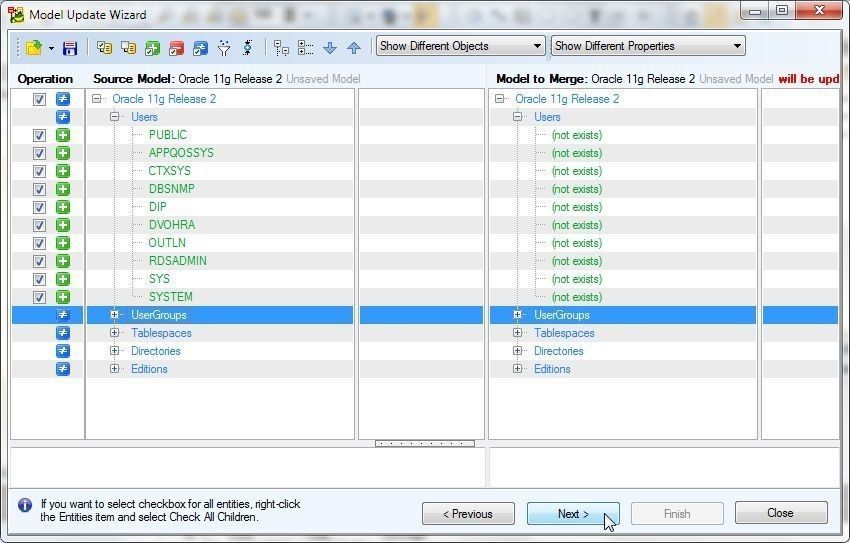This screenshot has width=850, height=543.
Task: Uncheck the DVOHRA user checkbox
Action: (39, 225)
